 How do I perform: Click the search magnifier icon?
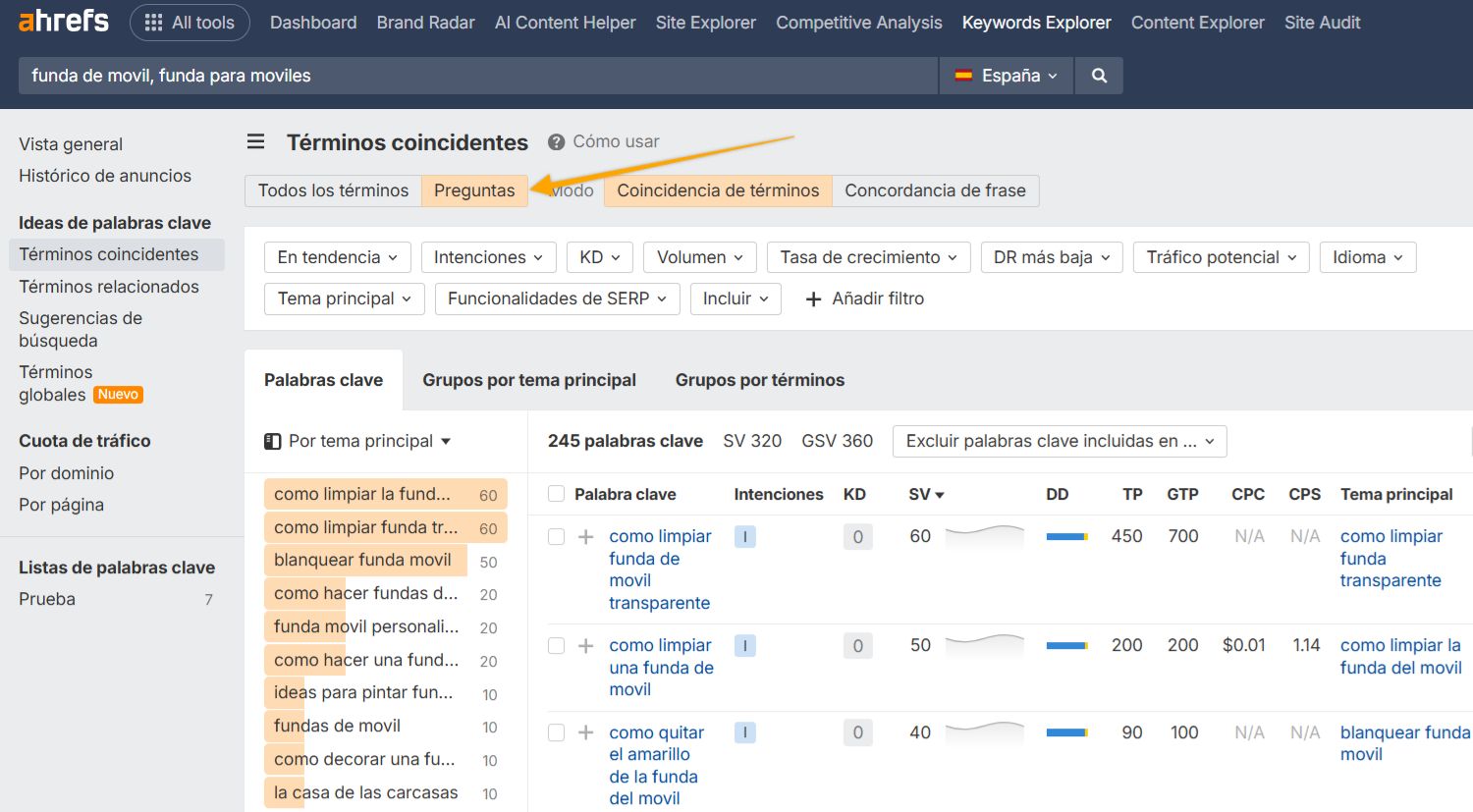point(1098,75)
